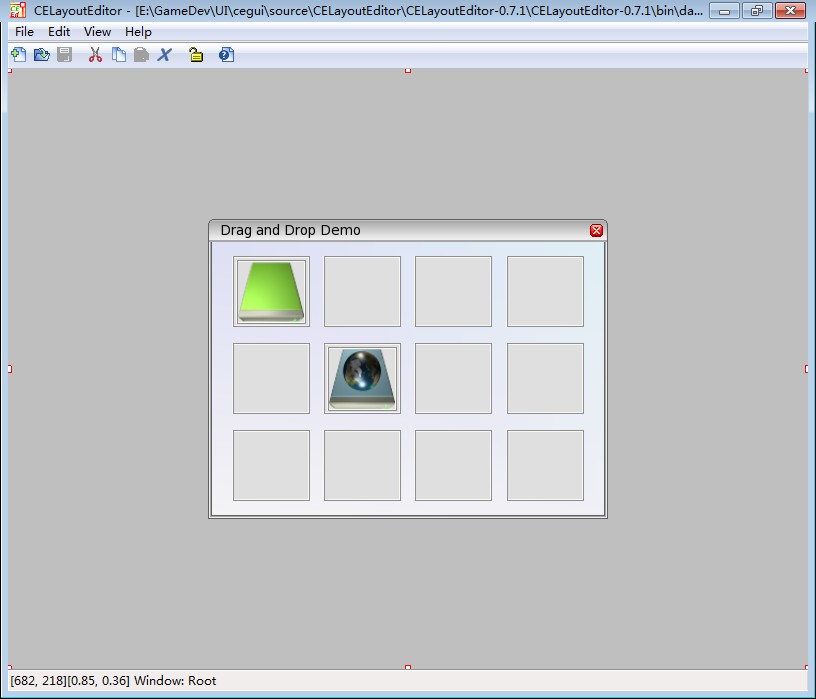Select the green trapezoid drag item
The width and height of the screenshot is (816, 699).
click(271, 291)
